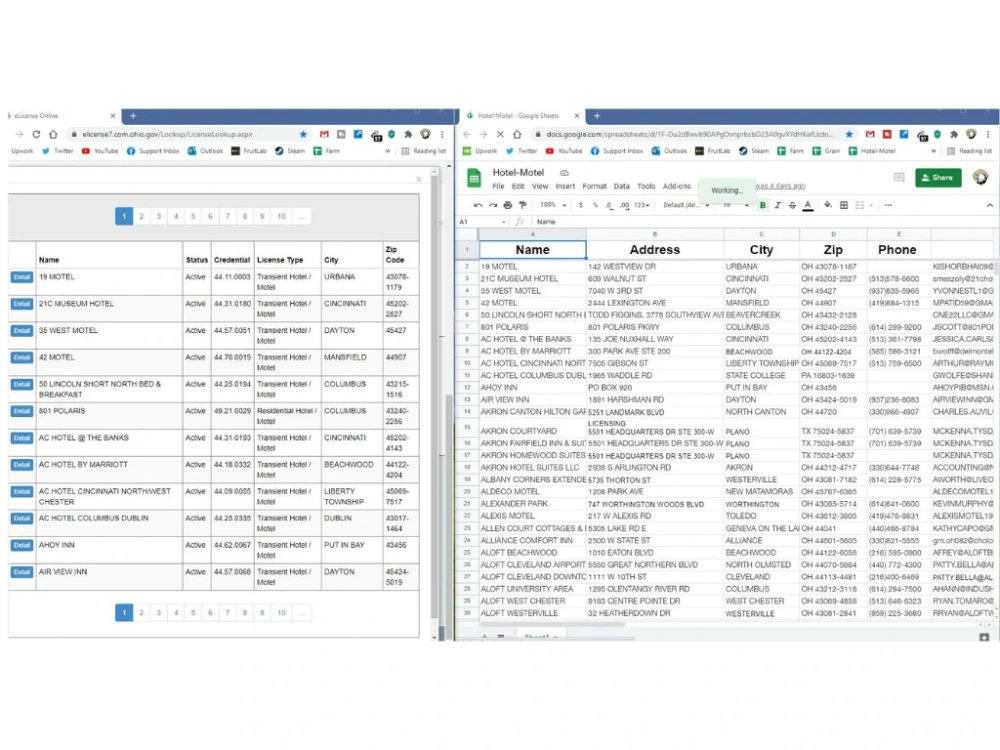Screen dimensions: 1000x750
Task: Click Detail button for AHOY INN
Action: (22, 545)
